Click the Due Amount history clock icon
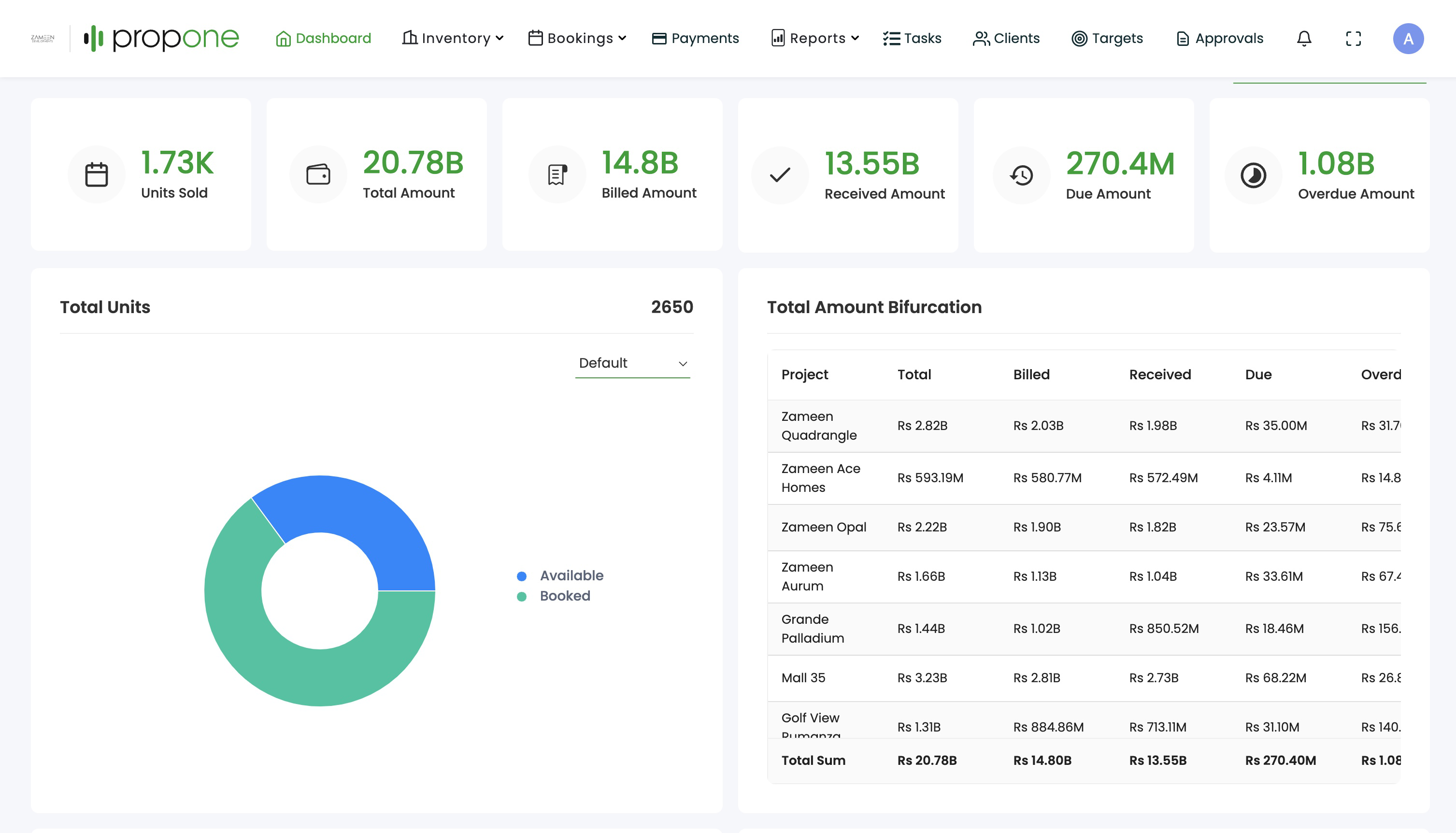 [1021, 175]
